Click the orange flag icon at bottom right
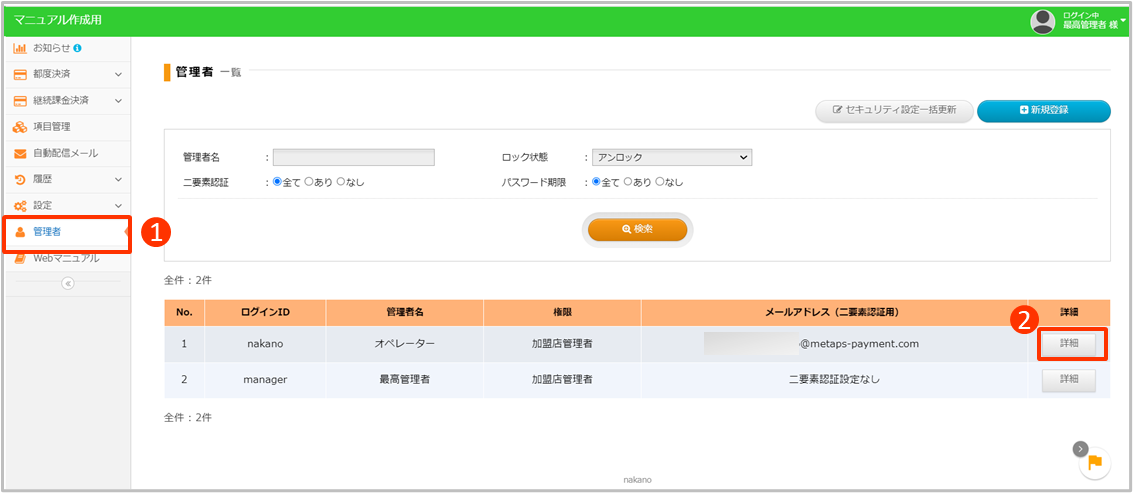 point(1095,462)
